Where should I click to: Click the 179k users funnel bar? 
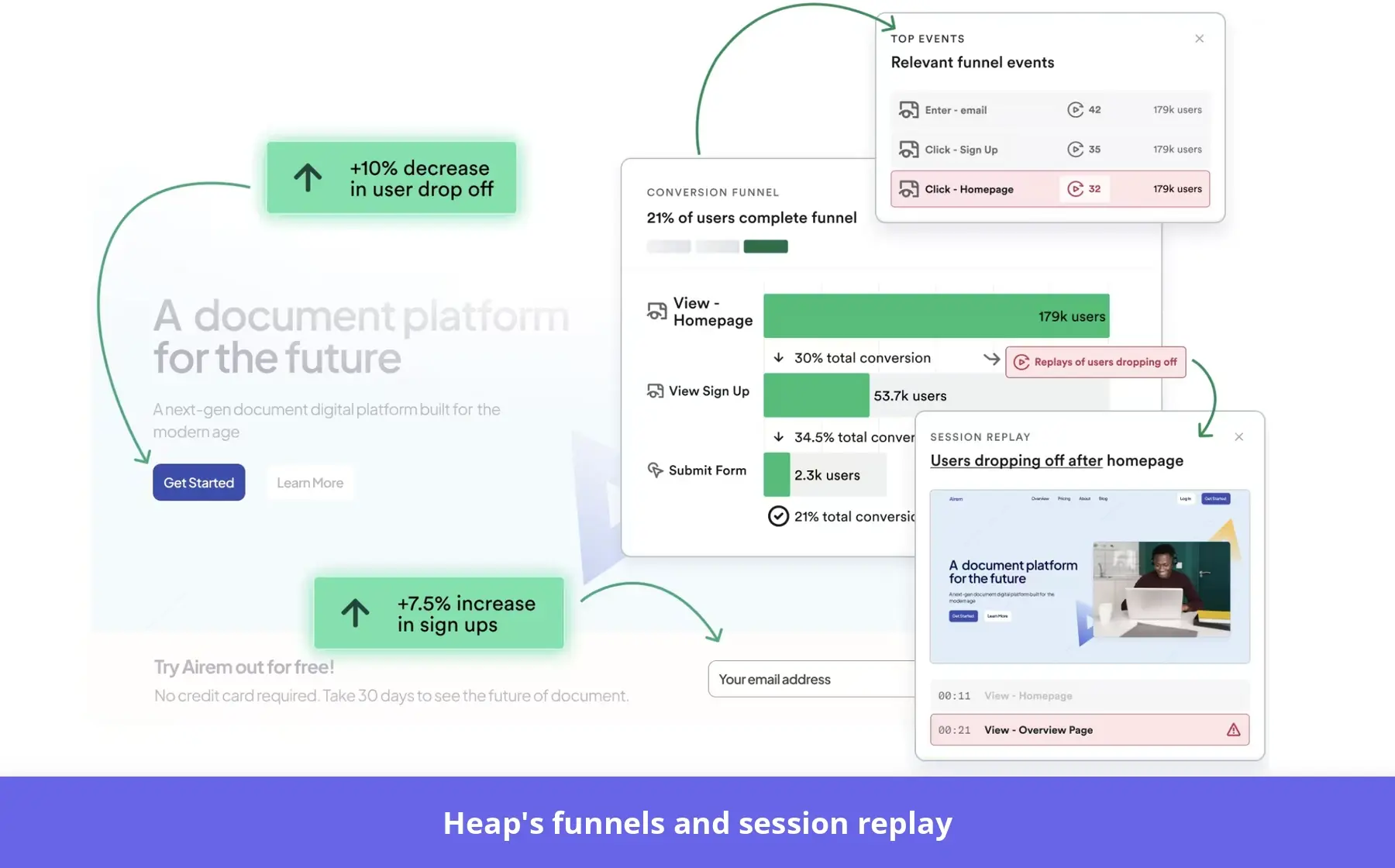point(936,316)
